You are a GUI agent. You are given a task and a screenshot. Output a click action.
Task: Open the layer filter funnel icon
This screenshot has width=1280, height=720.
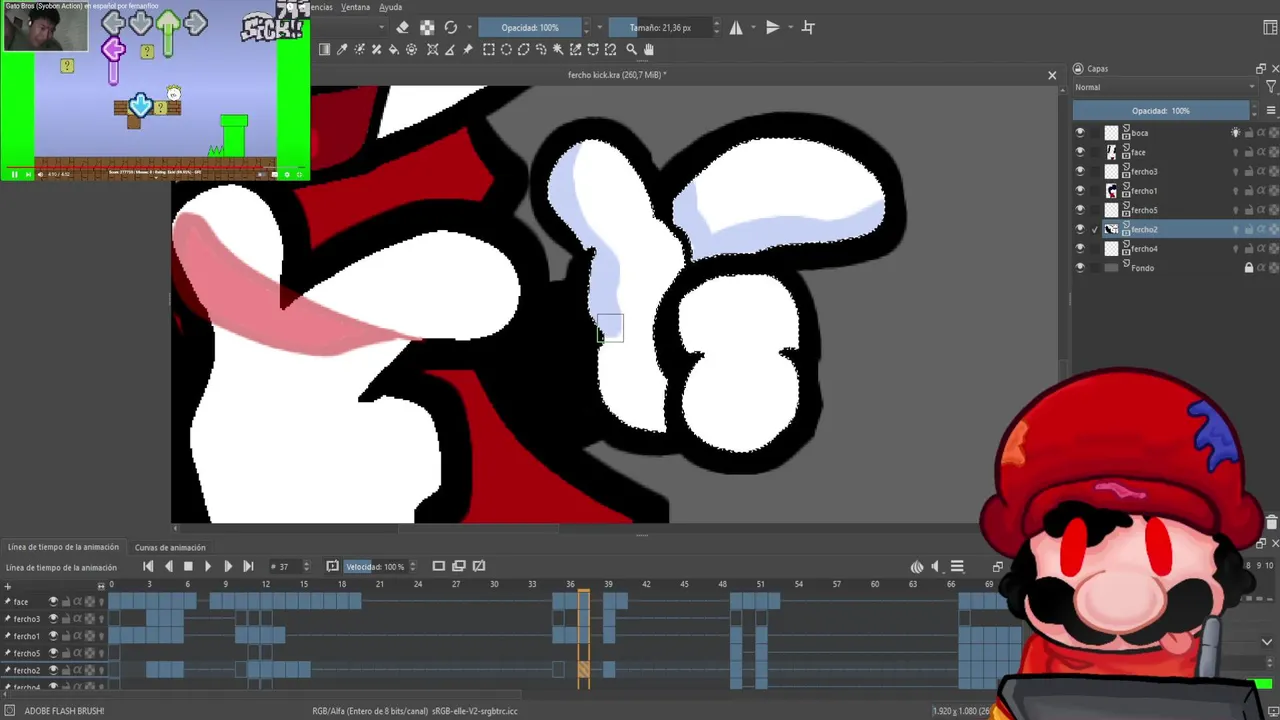[1271, 87]
